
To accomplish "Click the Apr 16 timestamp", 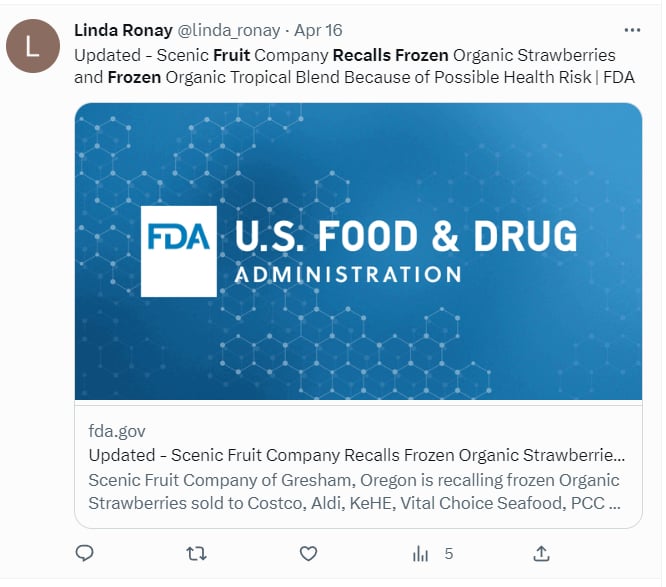I will (x=318, y=31).
